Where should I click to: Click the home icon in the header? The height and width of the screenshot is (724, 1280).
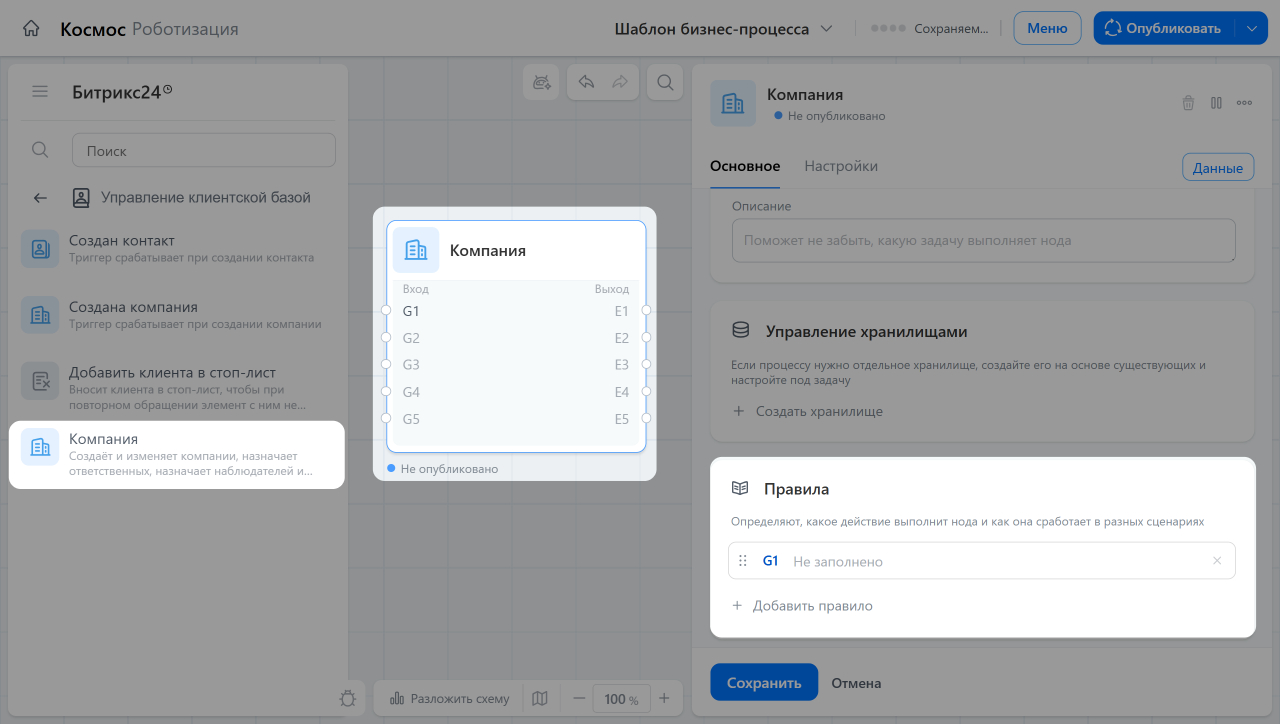[x=31, y=29]
